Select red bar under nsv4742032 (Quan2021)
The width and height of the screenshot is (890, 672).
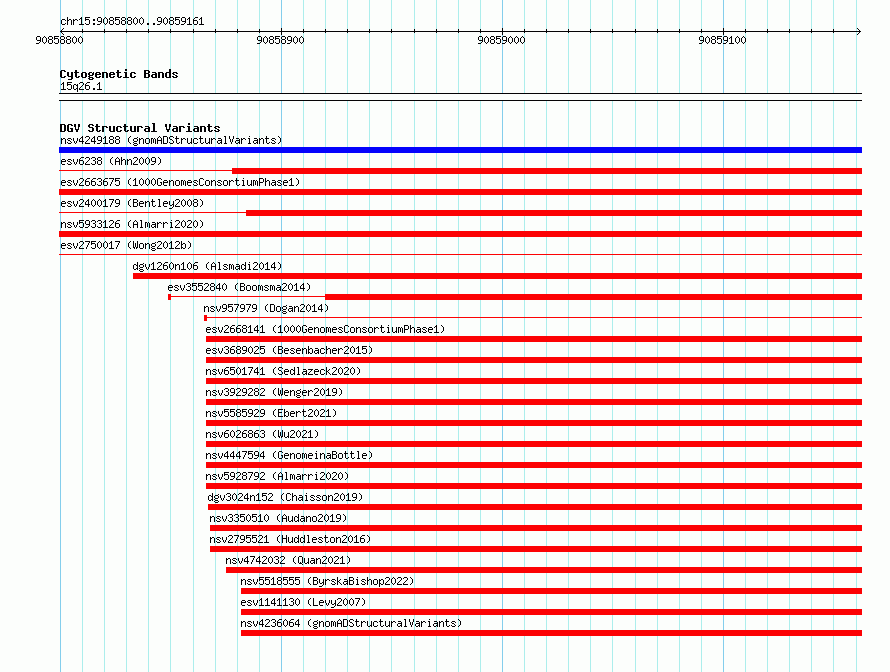click(544, 570)
